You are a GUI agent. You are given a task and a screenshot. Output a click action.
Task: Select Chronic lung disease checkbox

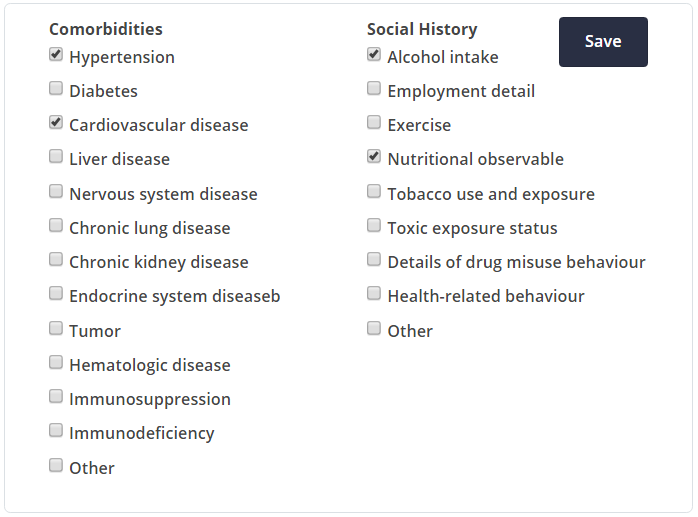(56, 226)
